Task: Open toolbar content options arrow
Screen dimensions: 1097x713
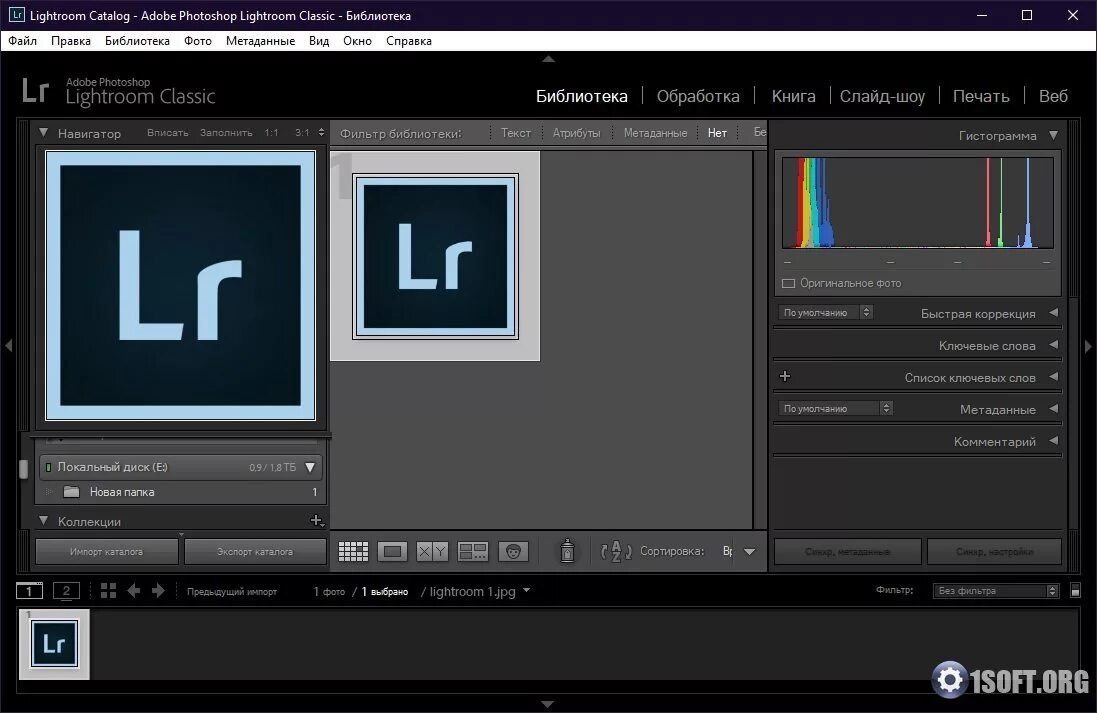Action: point(749,551)
